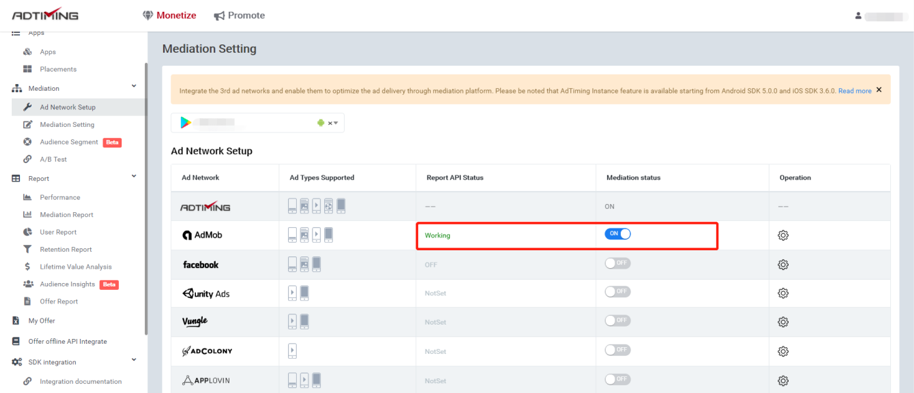Click the Unity Ads network logo
914x393 pixels.
coord(206,293)
